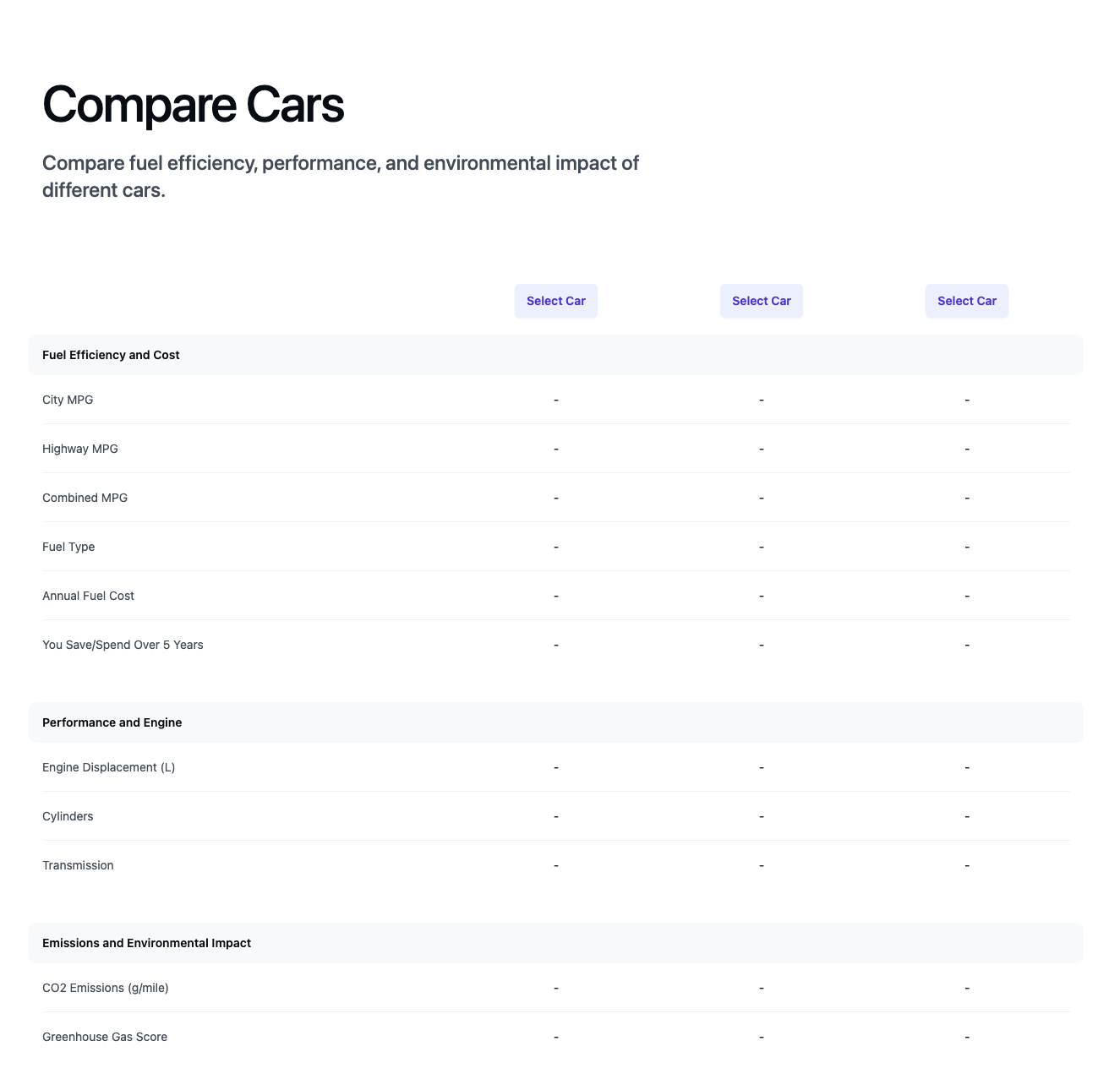The width and height of the screenshot is (1120, 1079).
Task: Click the middle Select Car button
Action: (762, 301)
